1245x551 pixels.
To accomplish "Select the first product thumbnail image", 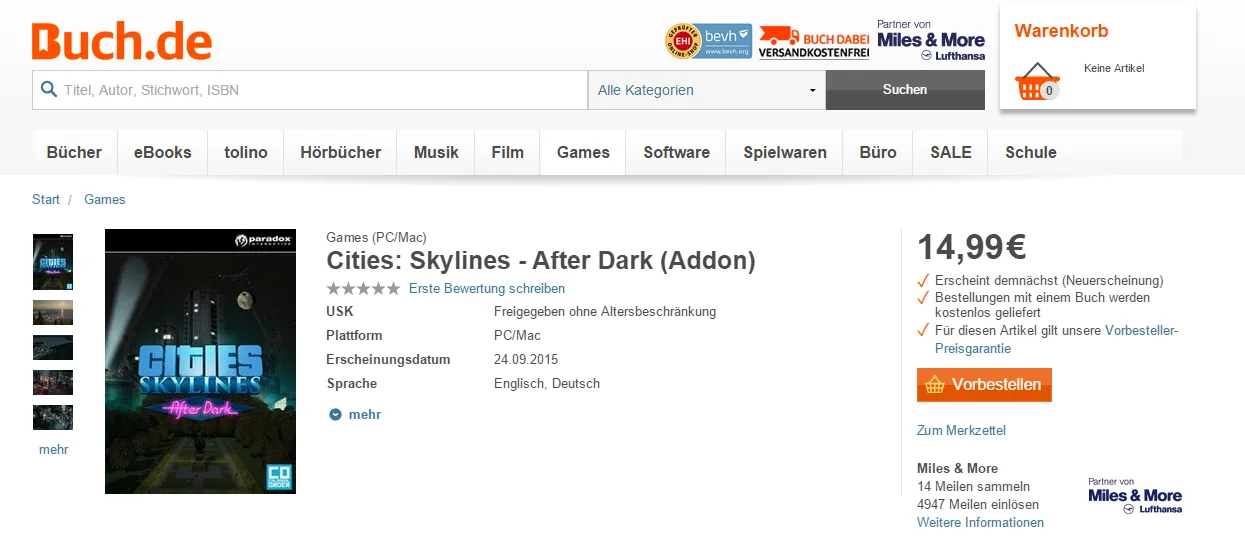I will point(53,262).
